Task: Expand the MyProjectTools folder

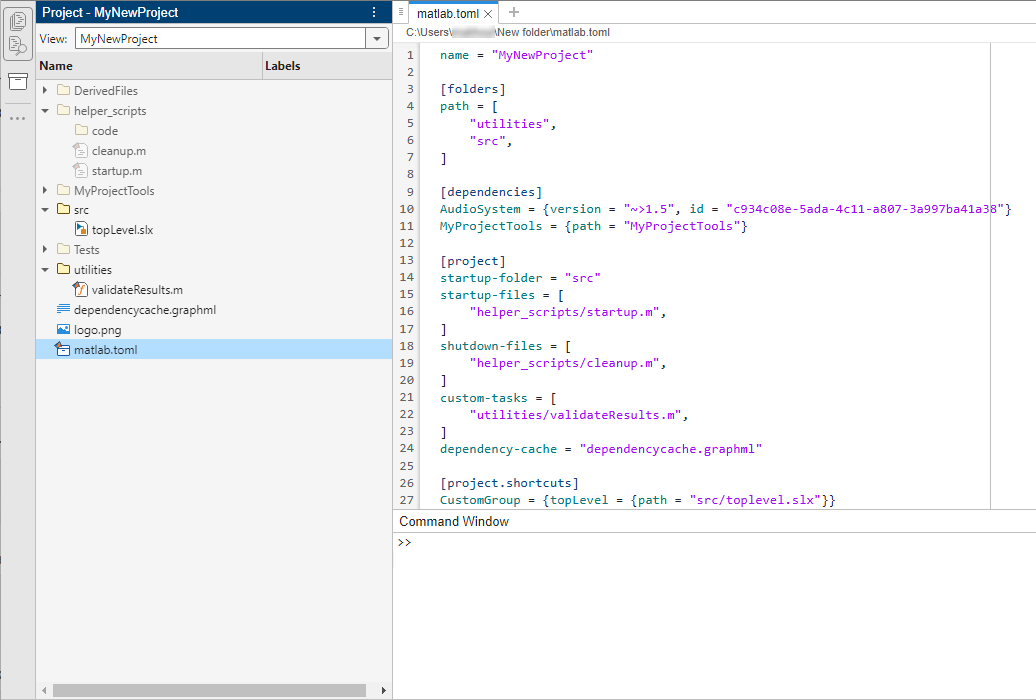Action: point(45,190)
